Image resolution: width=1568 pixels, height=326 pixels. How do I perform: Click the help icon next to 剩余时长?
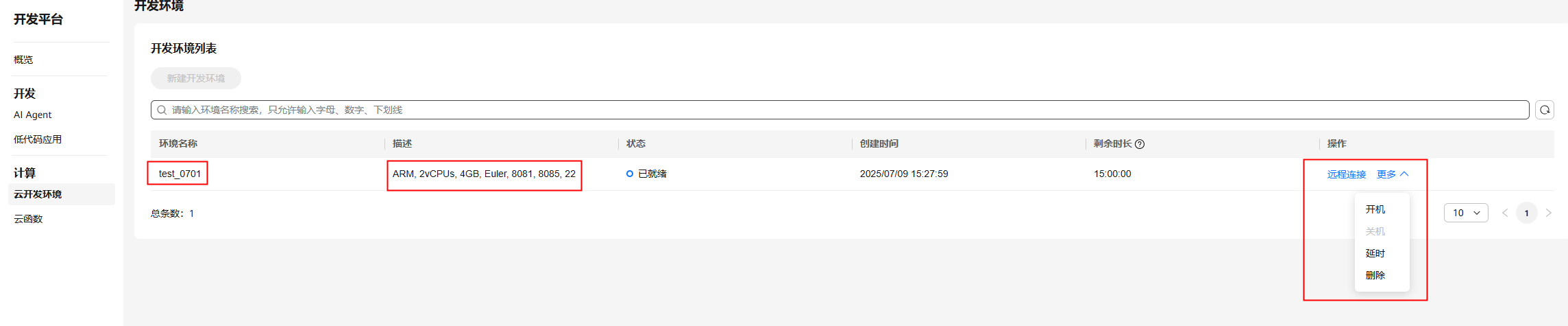point(1140,144)
